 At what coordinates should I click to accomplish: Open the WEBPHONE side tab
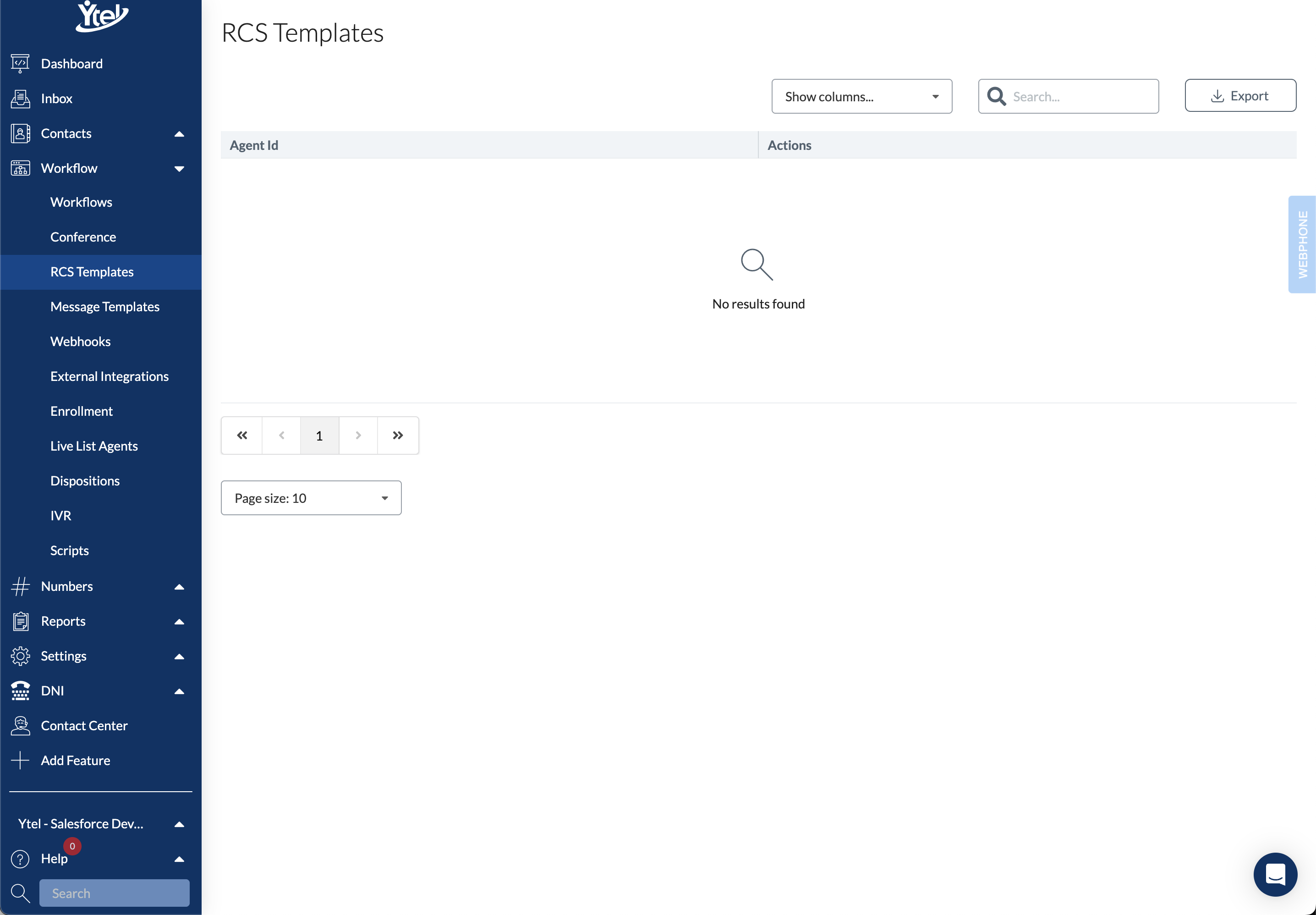tap(1302, 244)
